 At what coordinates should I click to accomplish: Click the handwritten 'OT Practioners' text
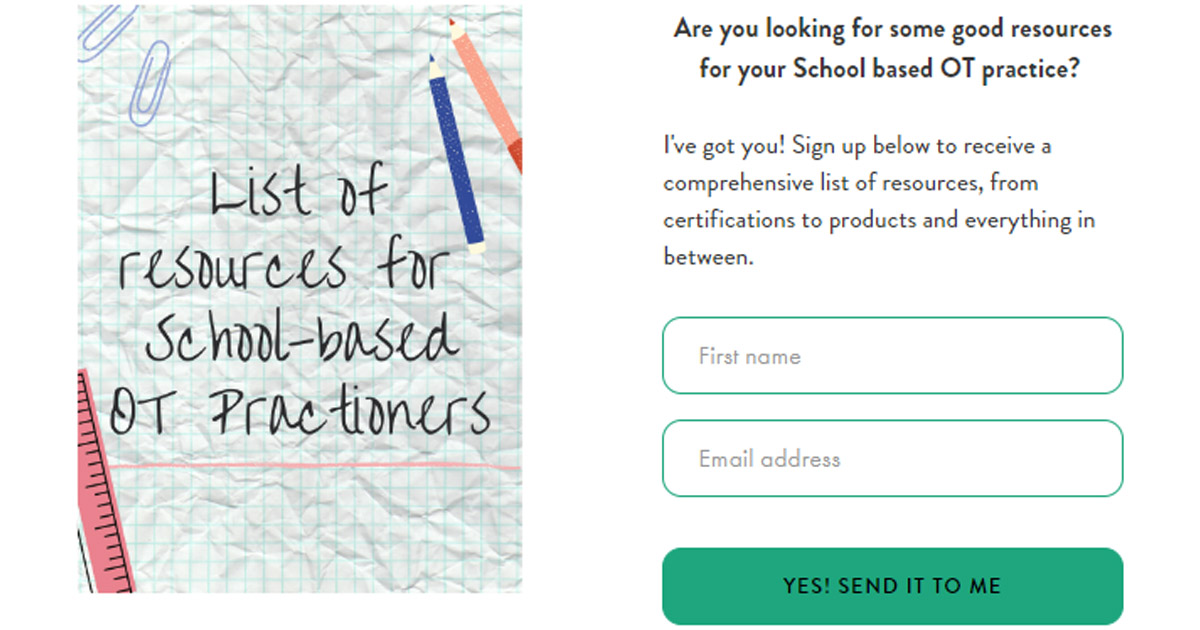[x=300, y=409]
